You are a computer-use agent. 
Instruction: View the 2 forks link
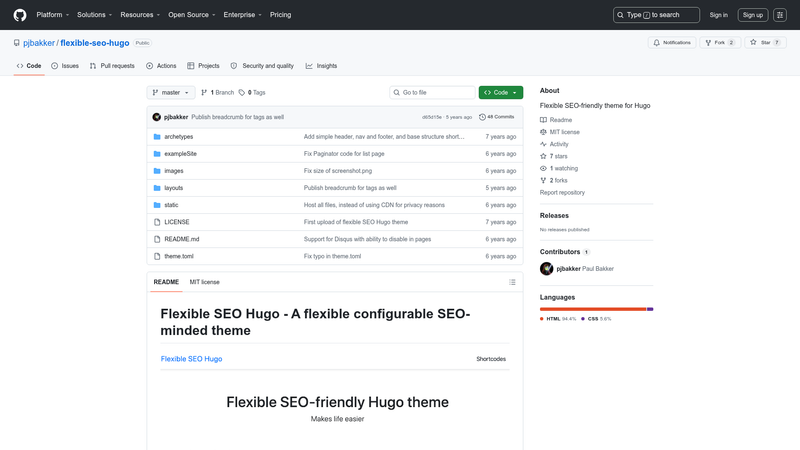pyautogui.click(x=554, y=181)
